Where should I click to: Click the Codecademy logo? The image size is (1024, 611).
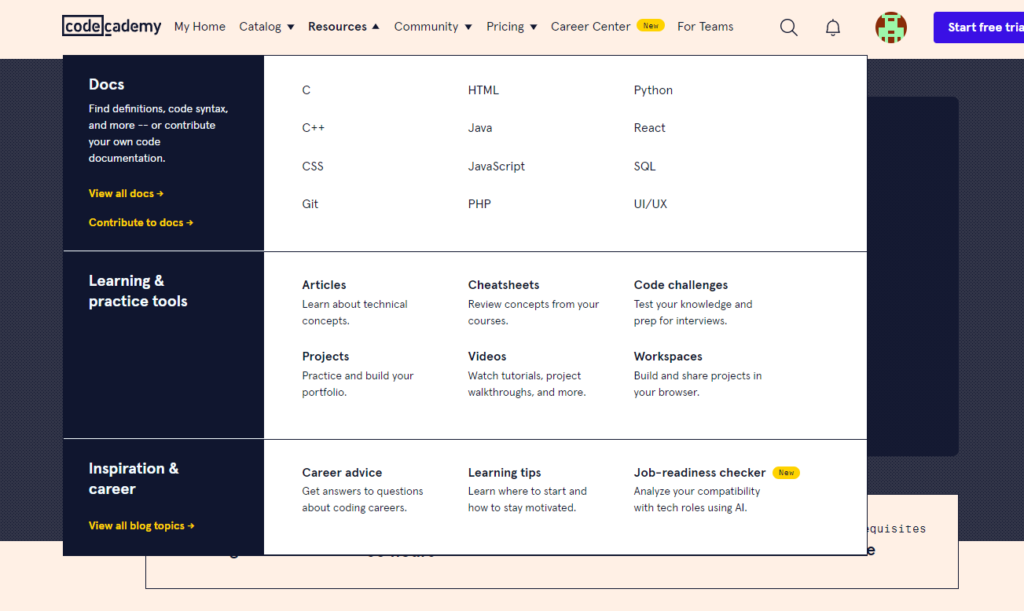[x=112, y=26]
